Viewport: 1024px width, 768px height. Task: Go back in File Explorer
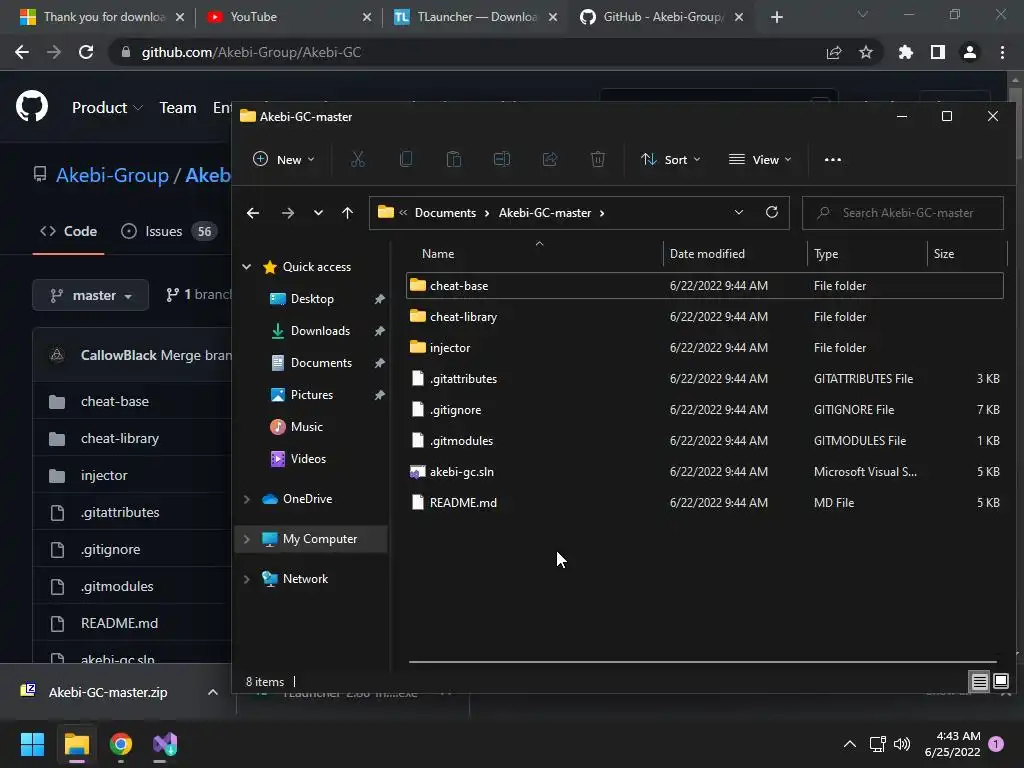(253, 213)
